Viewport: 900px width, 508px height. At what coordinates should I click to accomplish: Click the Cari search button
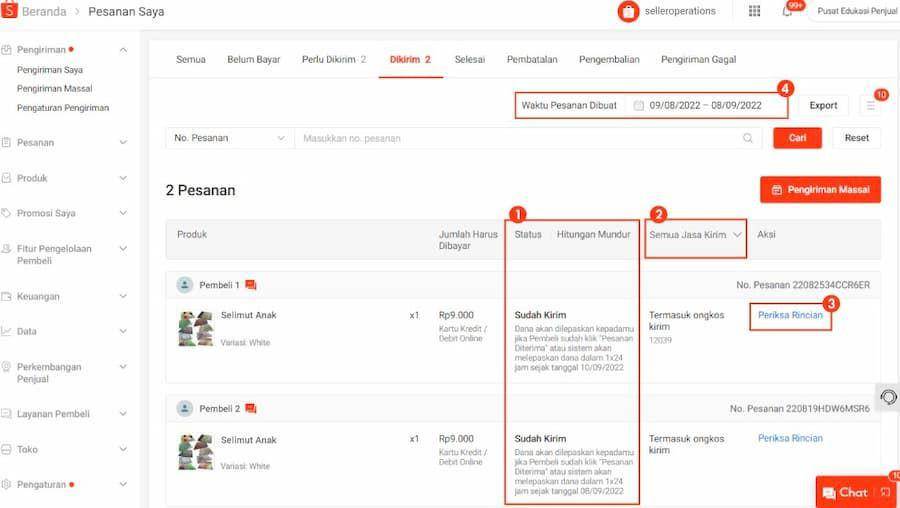[797, 138]
